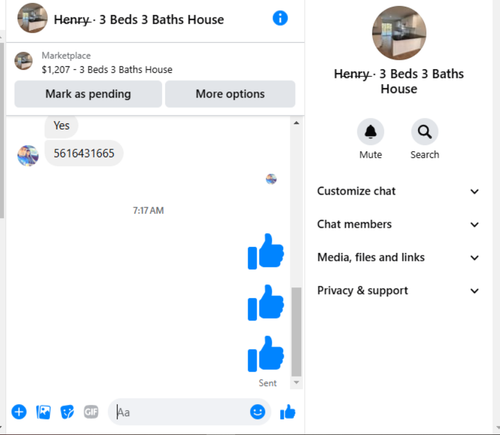
Task: Open the GIF picker
Action: tap(91, 412)
